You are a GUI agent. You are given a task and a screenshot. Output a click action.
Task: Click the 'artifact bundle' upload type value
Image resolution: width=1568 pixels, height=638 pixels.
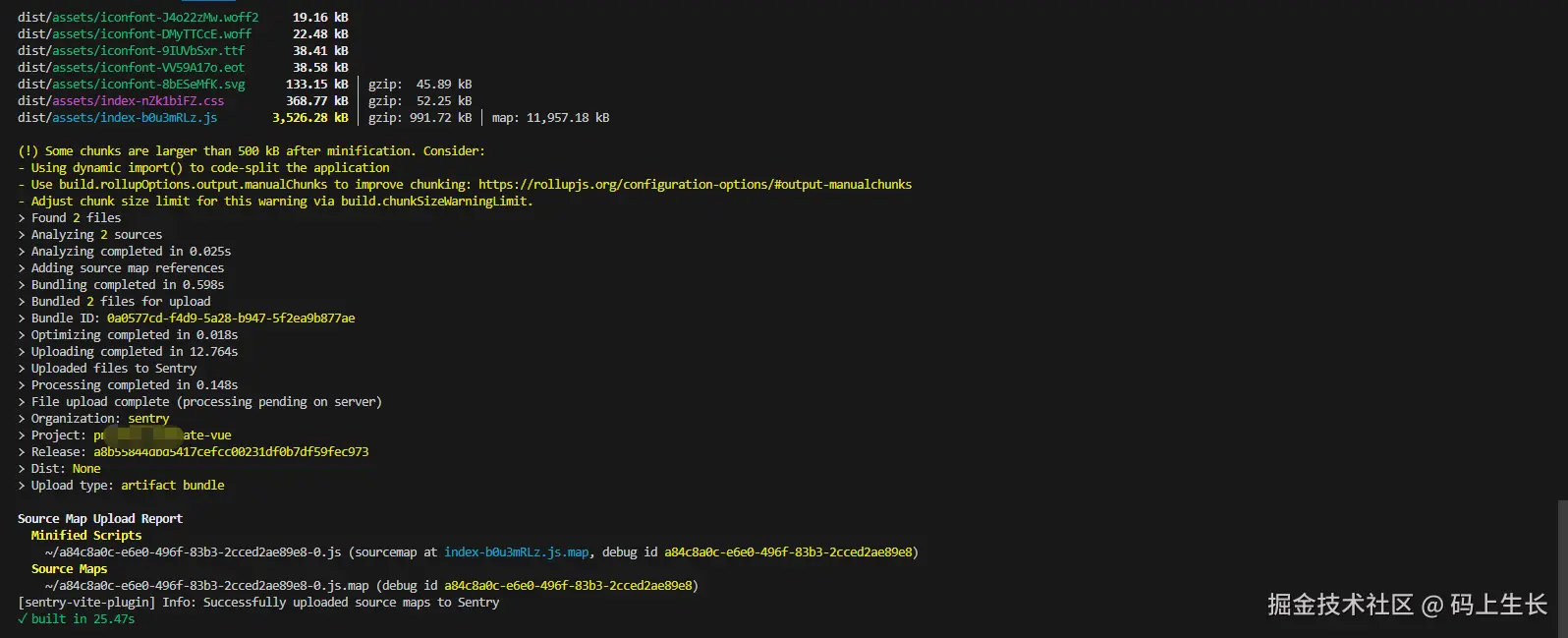(x=173, y=485)
